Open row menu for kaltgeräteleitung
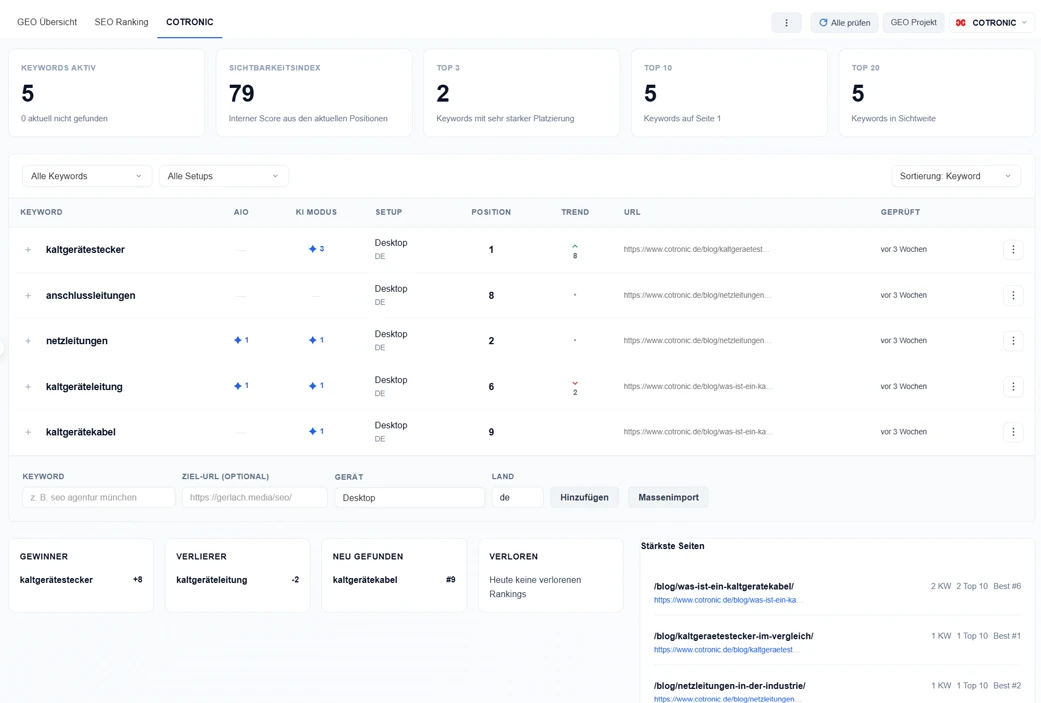This screenshot has width=1041, height=703. point(1013,386)
